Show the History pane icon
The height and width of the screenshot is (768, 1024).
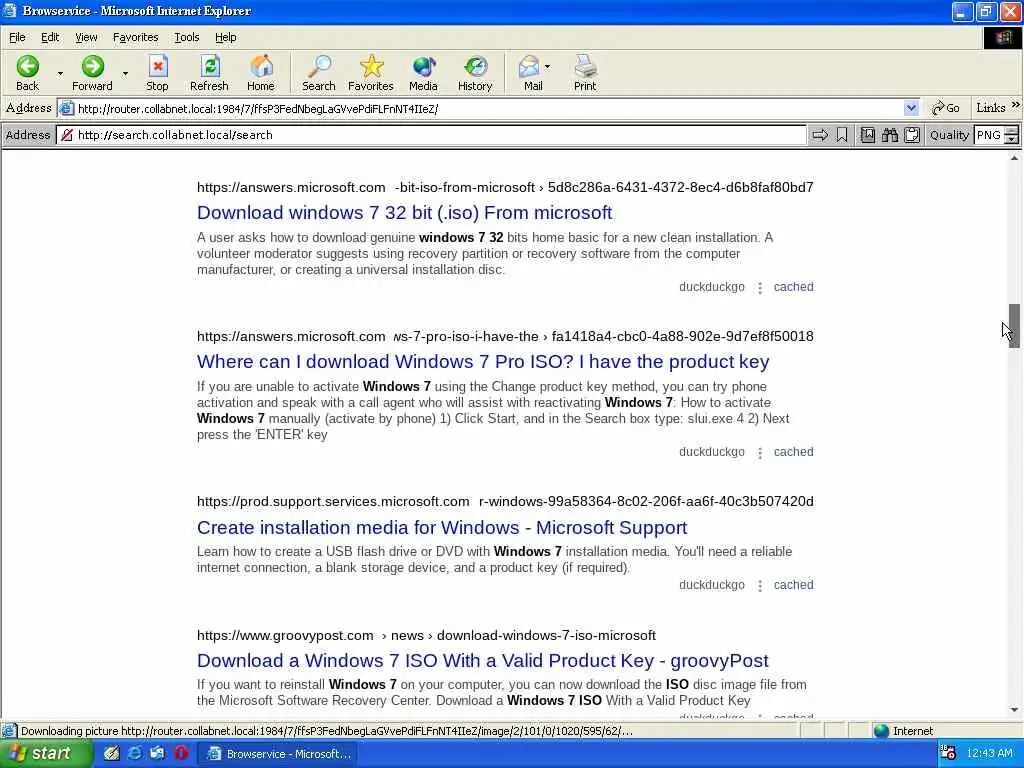pos(475,67)
